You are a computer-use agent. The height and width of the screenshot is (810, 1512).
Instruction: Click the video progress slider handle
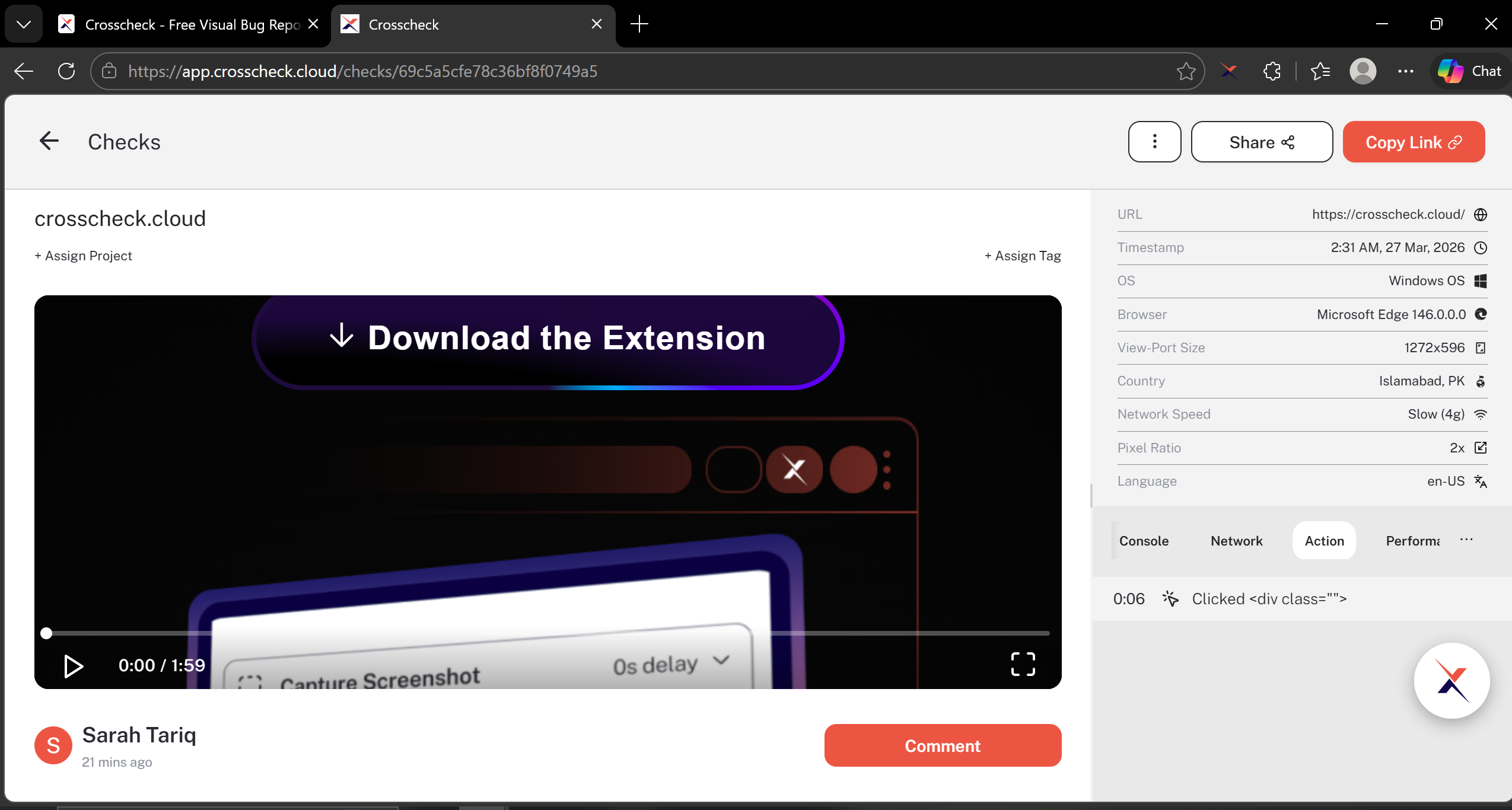tap(46, 633)
